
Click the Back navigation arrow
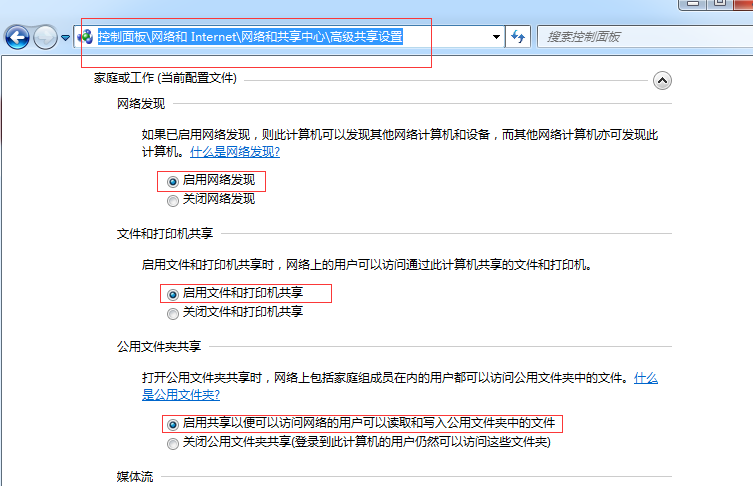(17, 37)
